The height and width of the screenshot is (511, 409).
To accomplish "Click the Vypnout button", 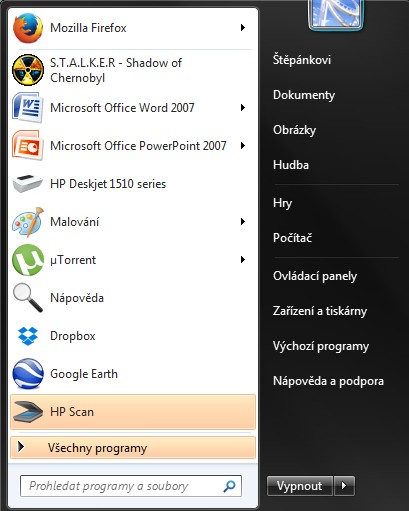I will click(300, 486).
